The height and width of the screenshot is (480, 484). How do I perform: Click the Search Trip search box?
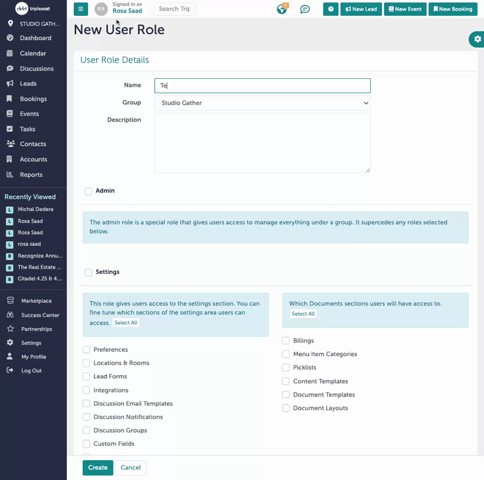click(174, 9)
